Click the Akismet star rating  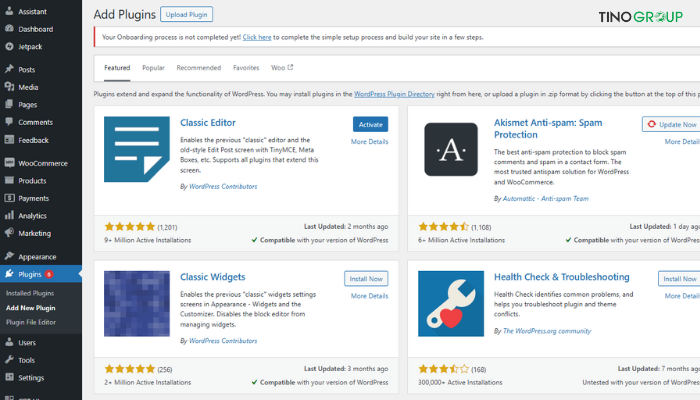pyautogui.click(x=444, y=227)
